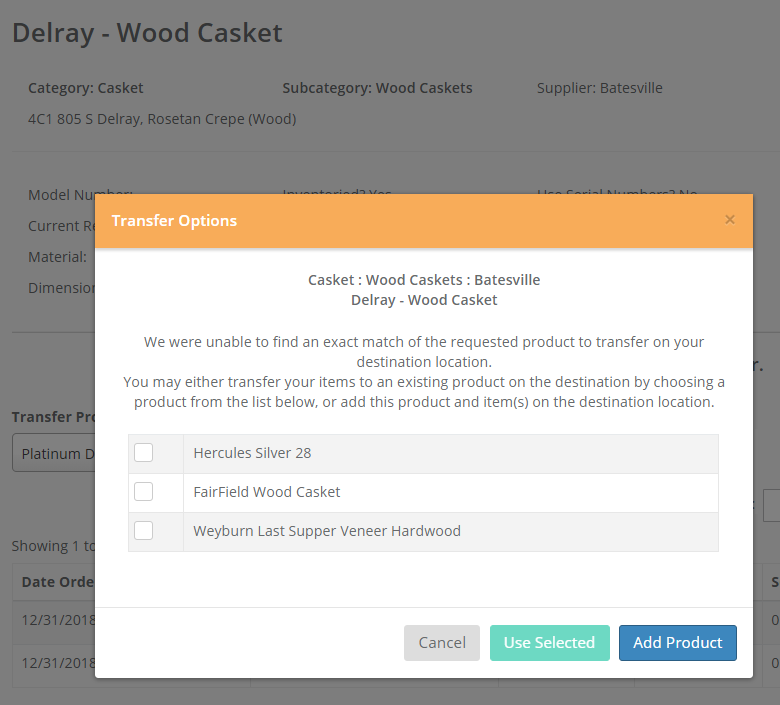Click the Cancel button

(x=442, y=643)
